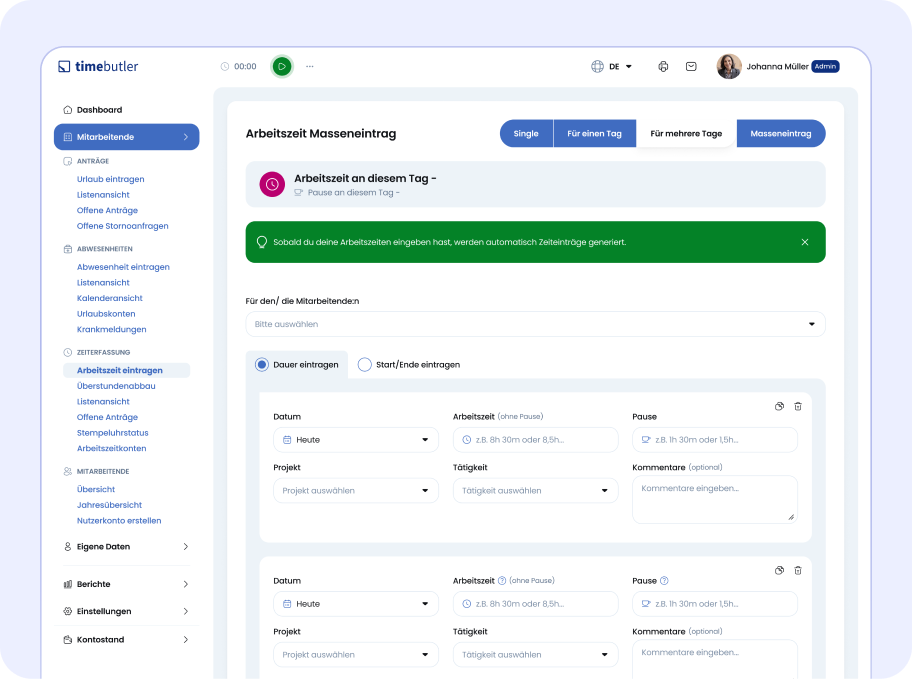Open the three-dot menu beside timer

tap(310, 66)
